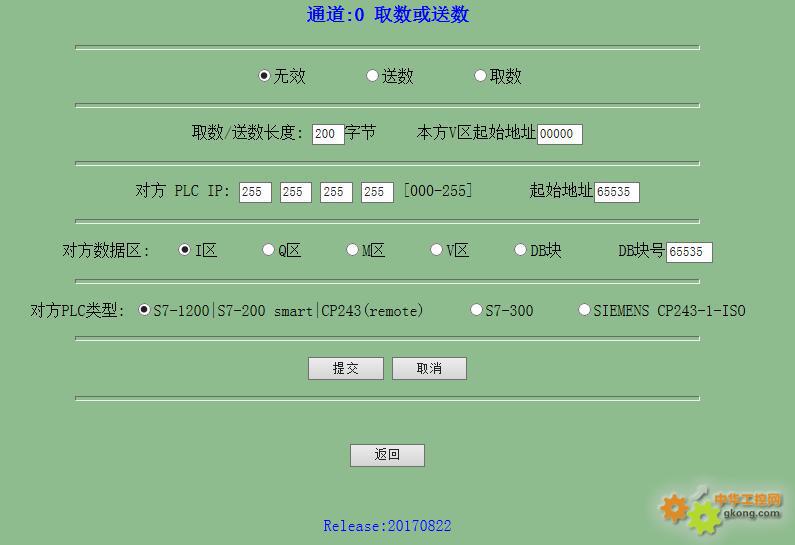This screenshot has width=795, height=545.
Task: Select SIEMENS CP243-1-ISO PLC type
Action: click(584, 310)
